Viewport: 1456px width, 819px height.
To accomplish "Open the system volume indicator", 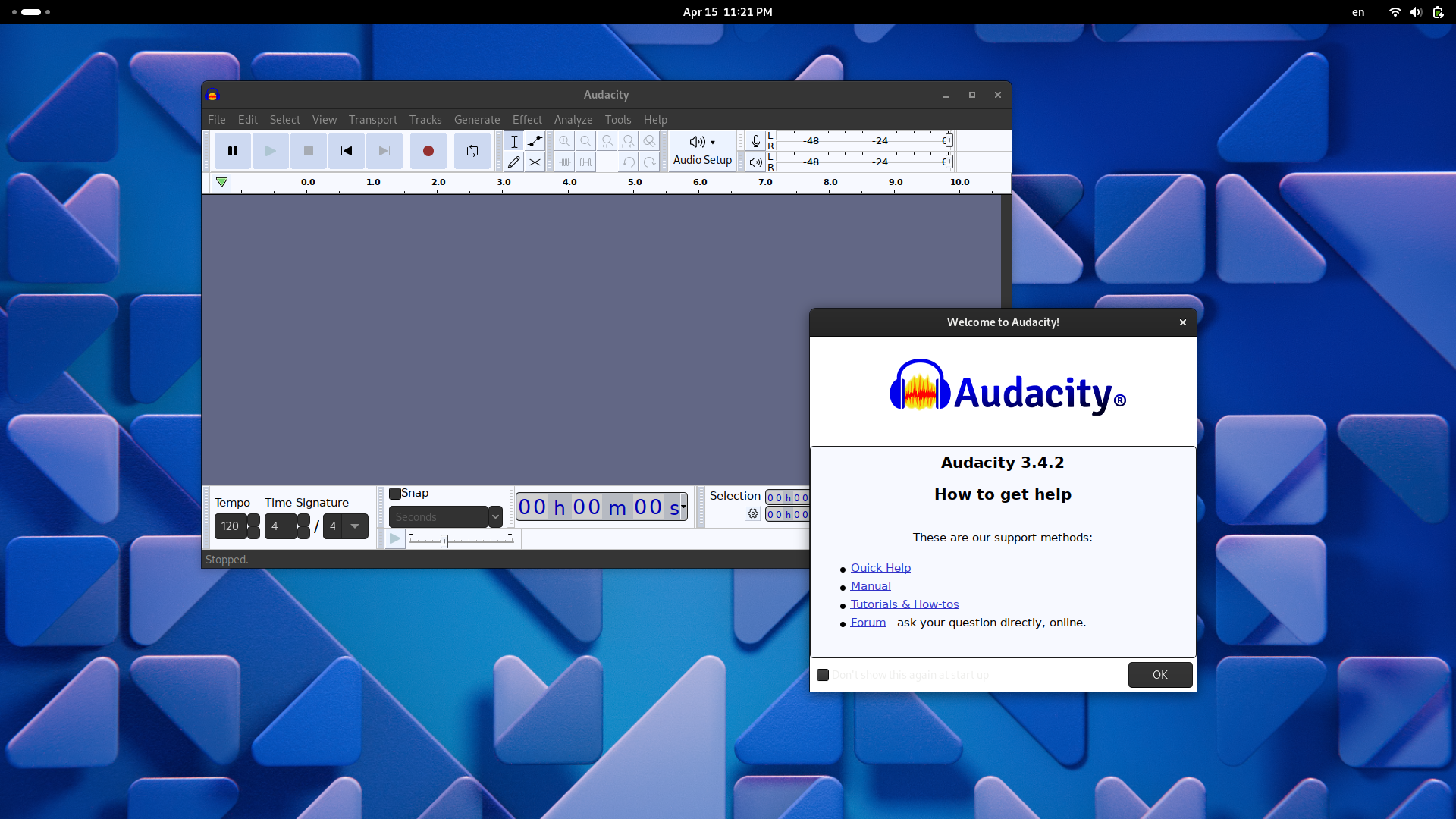I will click(x=1416, y=12).
